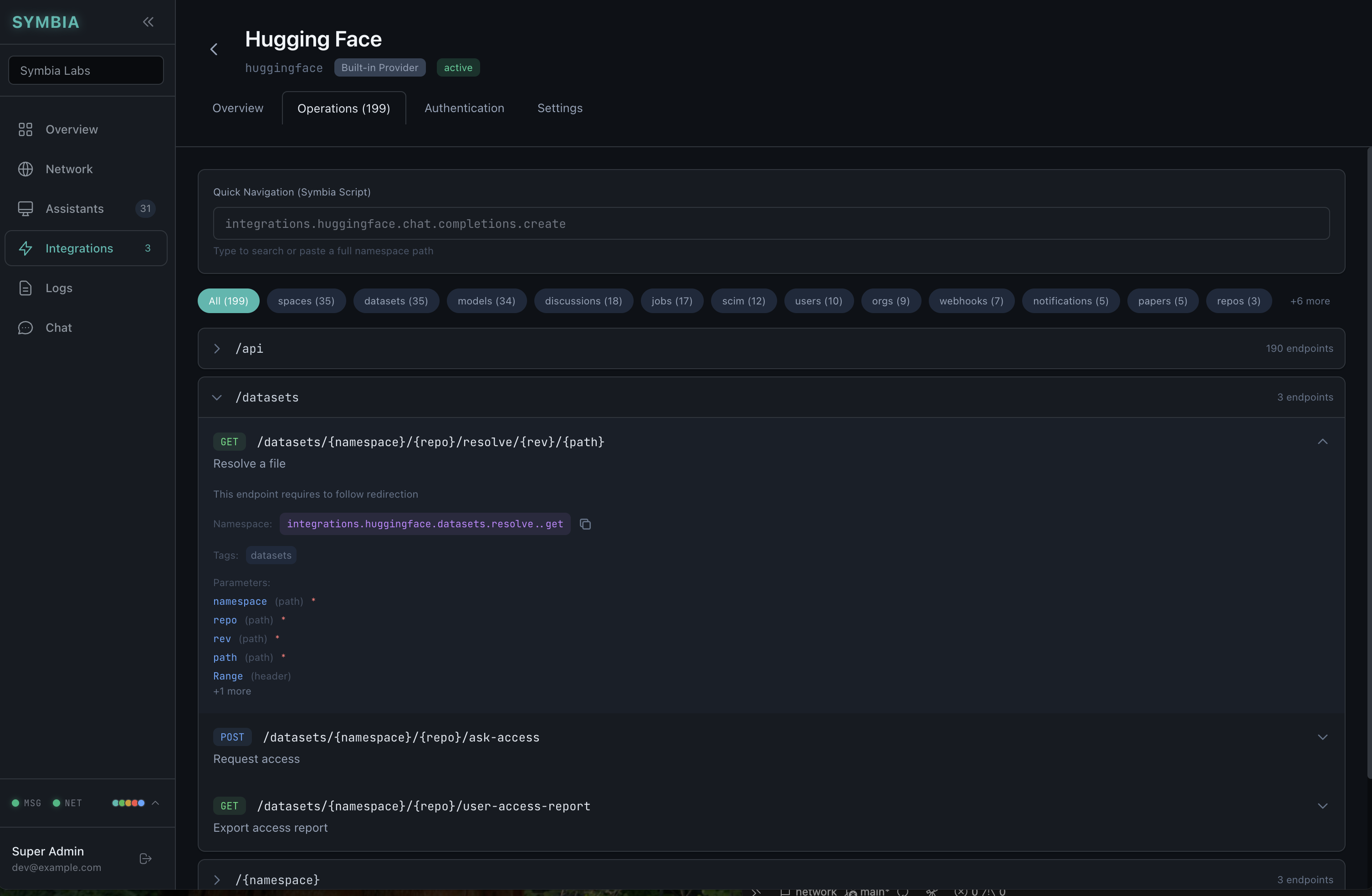This screenshot has height=896, width=1372.
Task: Switch to the Authentication tab
Action: [x=465, y=108]
